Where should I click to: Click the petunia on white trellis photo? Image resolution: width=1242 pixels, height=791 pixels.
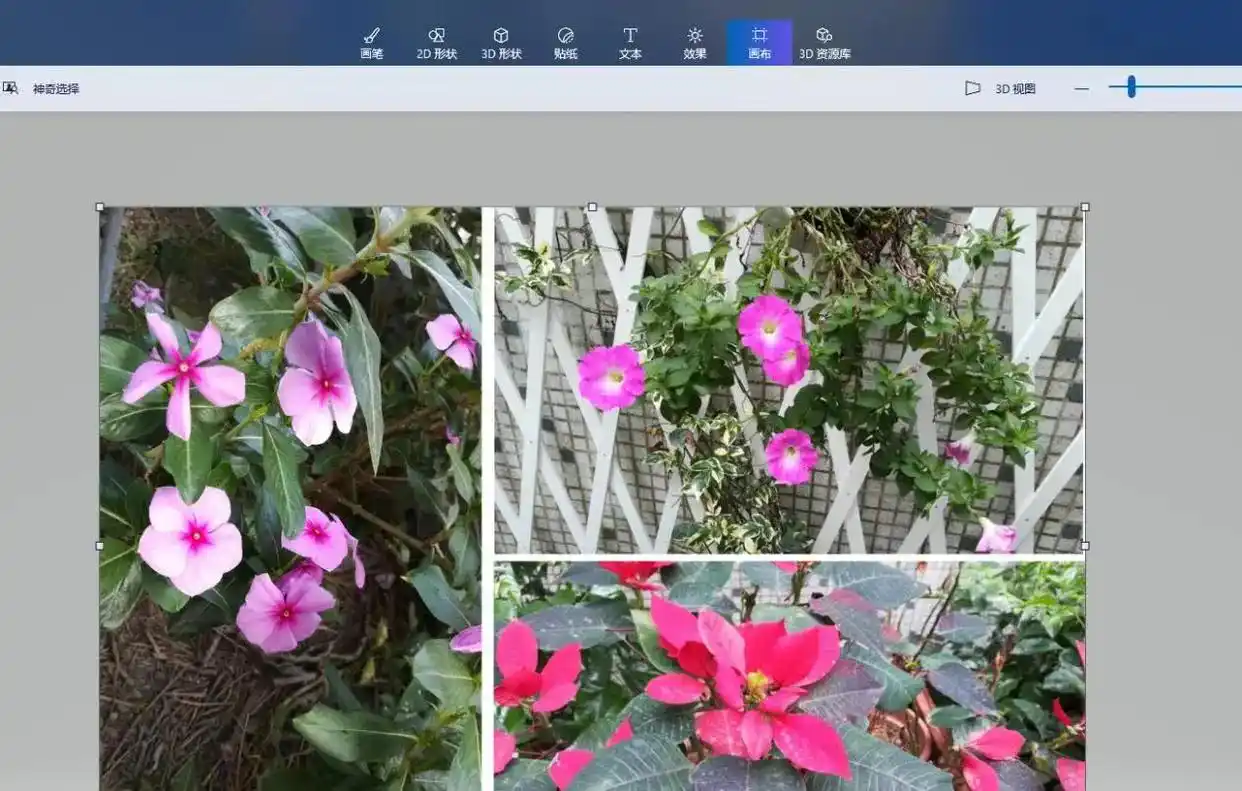(790, 380)
